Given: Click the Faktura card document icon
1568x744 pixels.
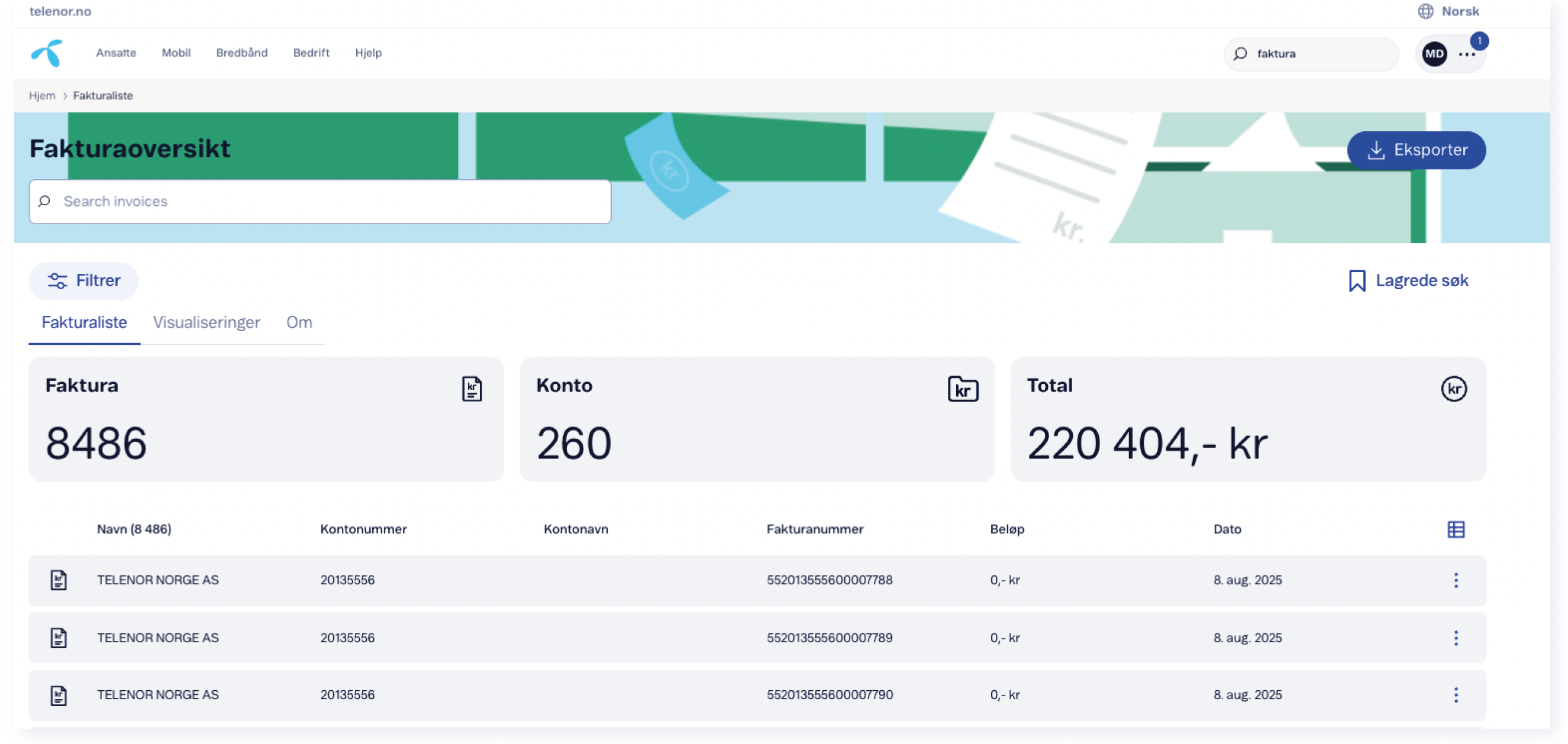Looking at the screenshot, I should pyautogui.click(x=472, y=389).
